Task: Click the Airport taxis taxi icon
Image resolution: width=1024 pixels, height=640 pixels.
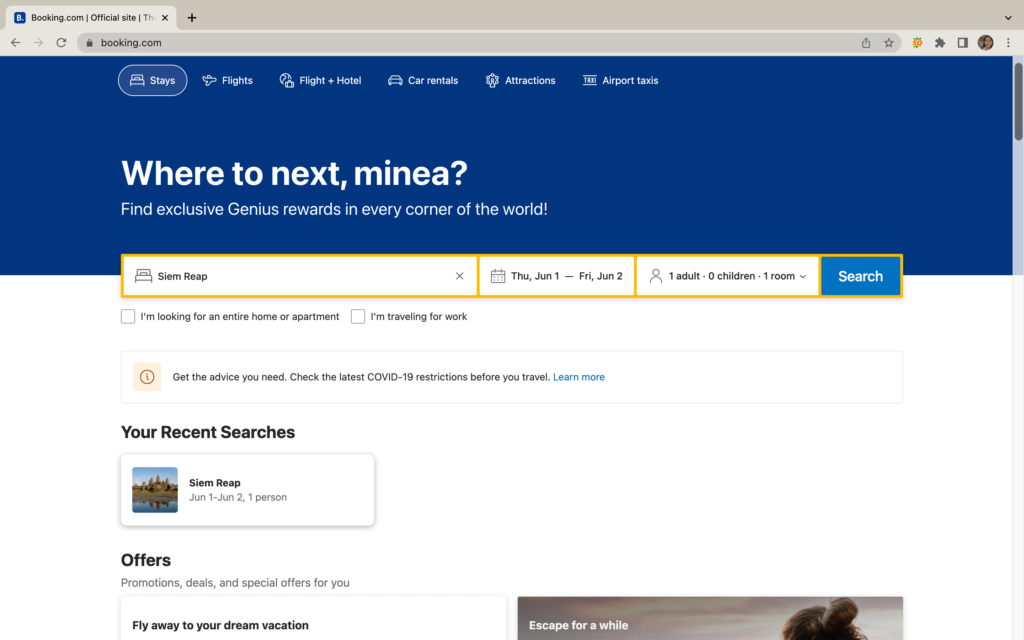Action: (x=589, y=79)
